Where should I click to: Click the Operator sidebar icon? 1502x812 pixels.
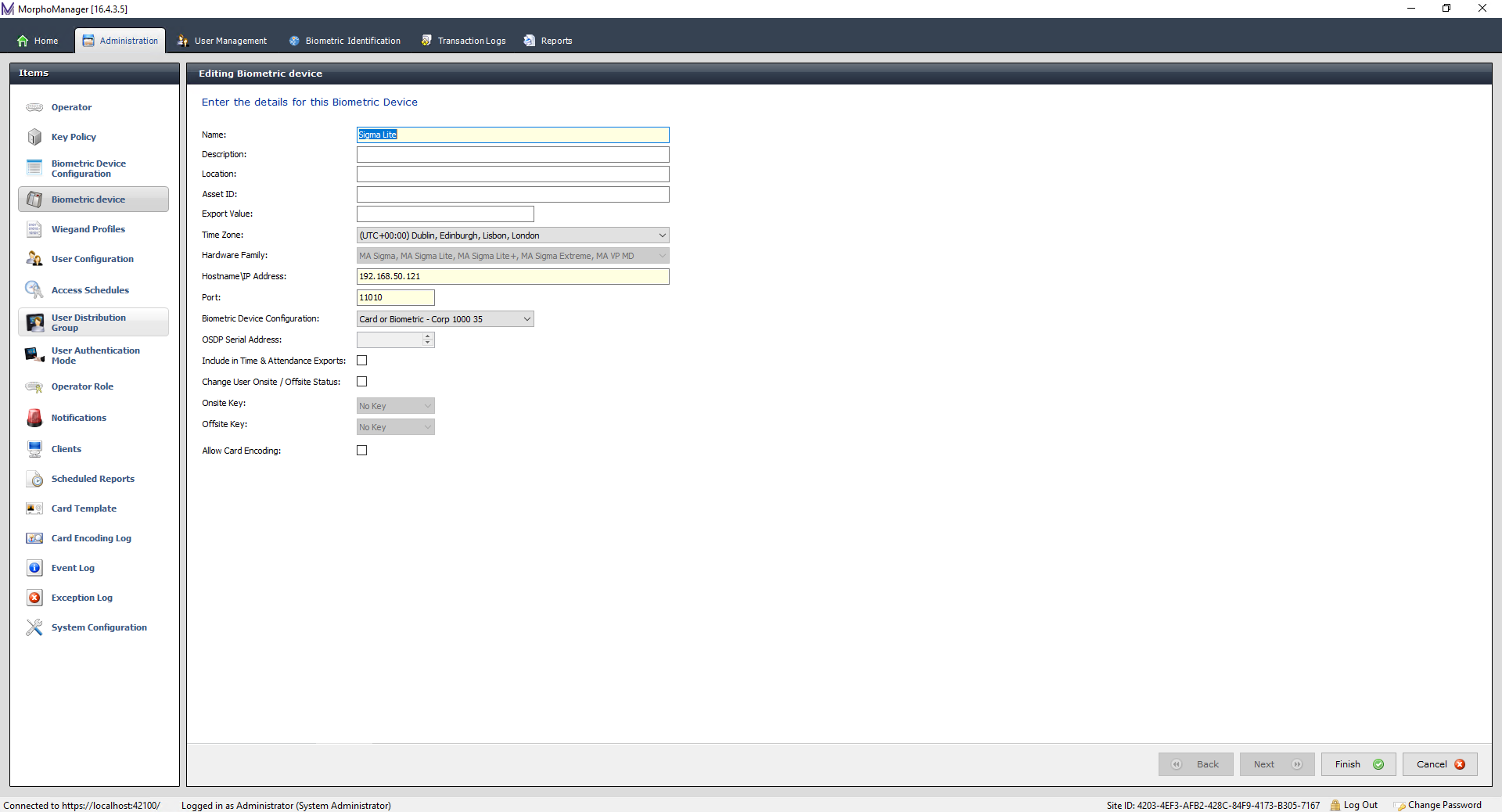tap(34, 107)
